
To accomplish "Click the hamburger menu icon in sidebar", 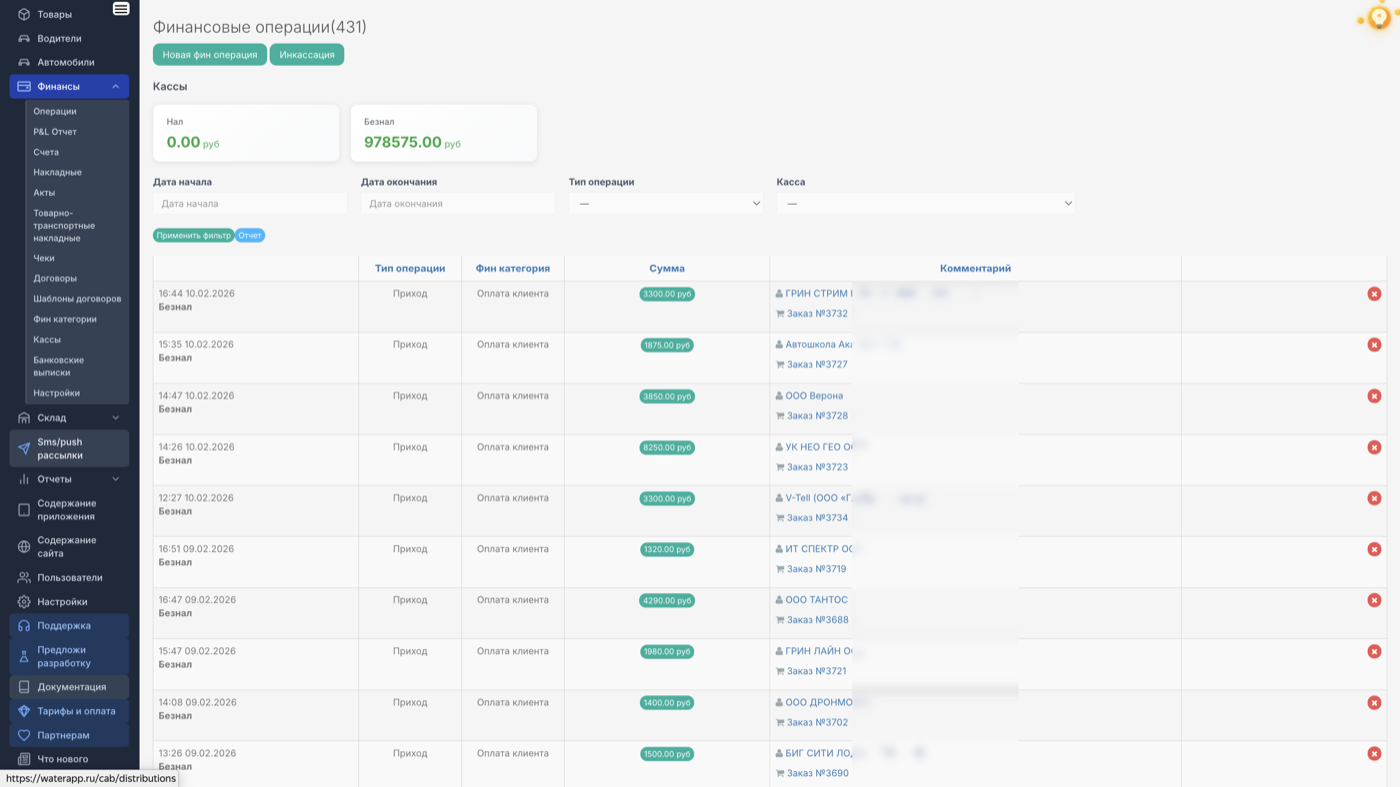I will point(121,9).
